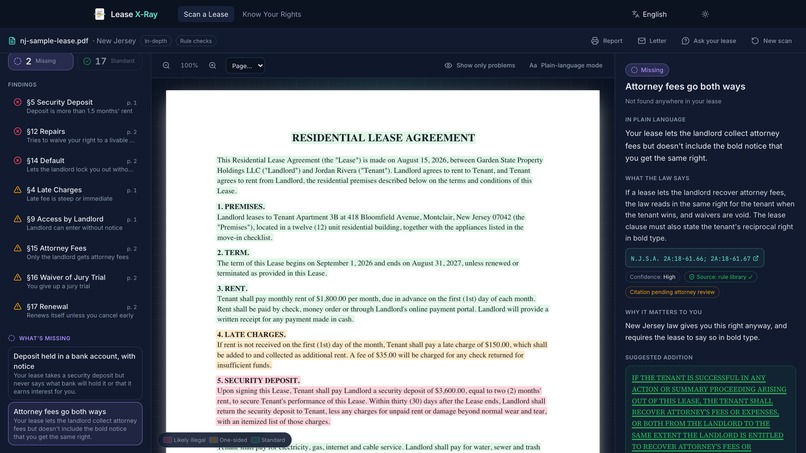Click the §14 Default red alert icon

coord(17,160)
